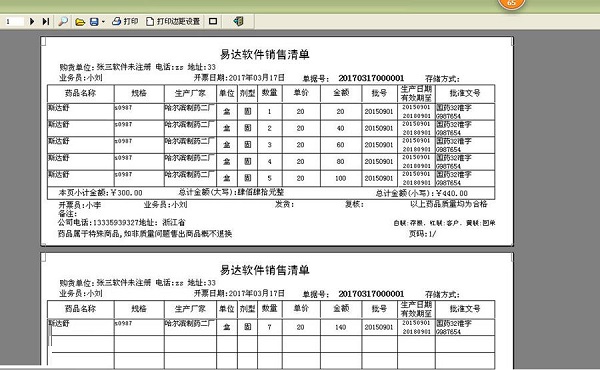This screenshot has width=600, height=370.
Task: Click the 总计金额(小写) ¥440.00 total
Action: (x=422, y=193)
